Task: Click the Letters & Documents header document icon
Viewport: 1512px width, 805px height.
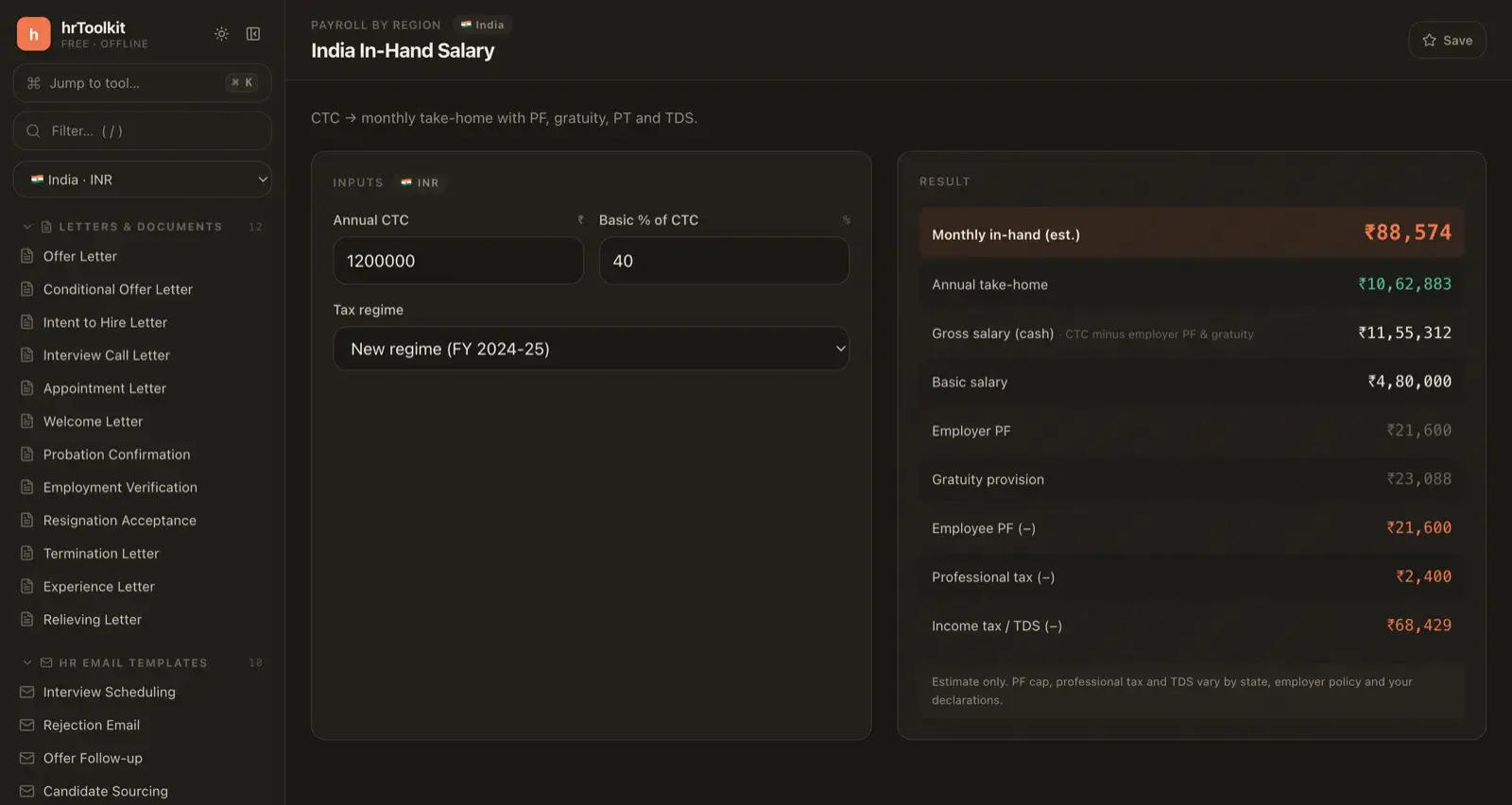Action: [x=46, y=227]
